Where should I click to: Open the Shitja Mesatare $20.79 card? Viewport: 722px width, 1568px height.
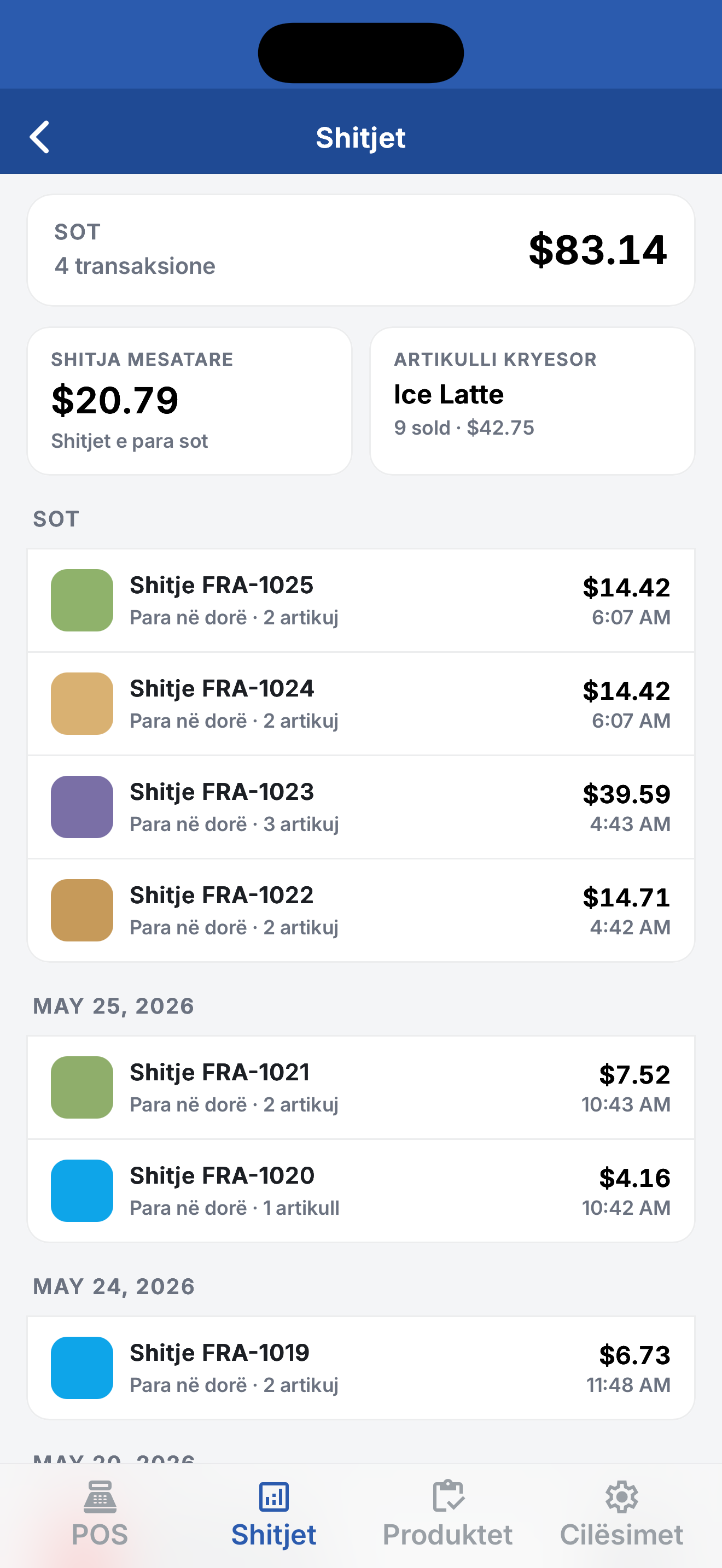click(x=189, y=401)
